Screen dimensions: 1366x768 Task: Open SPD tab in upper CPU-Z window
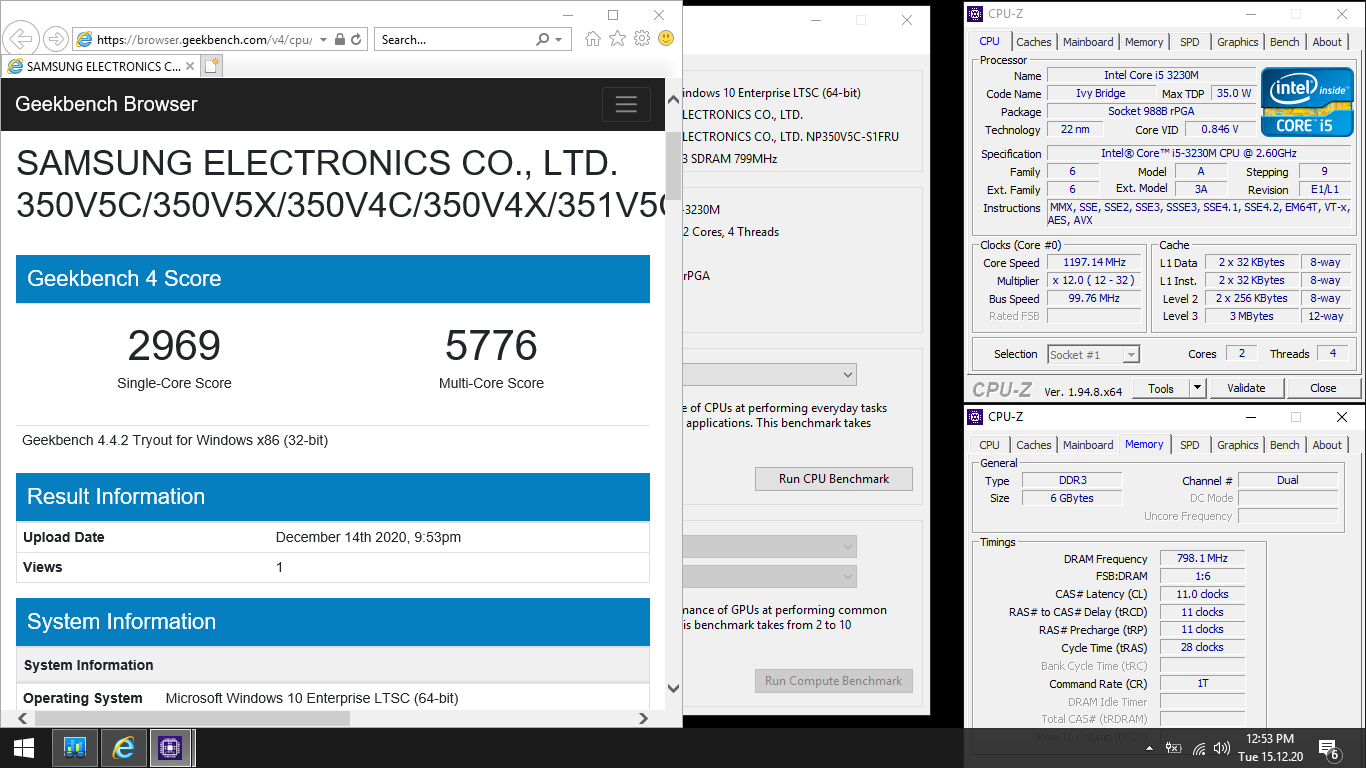pos(1190,42)
